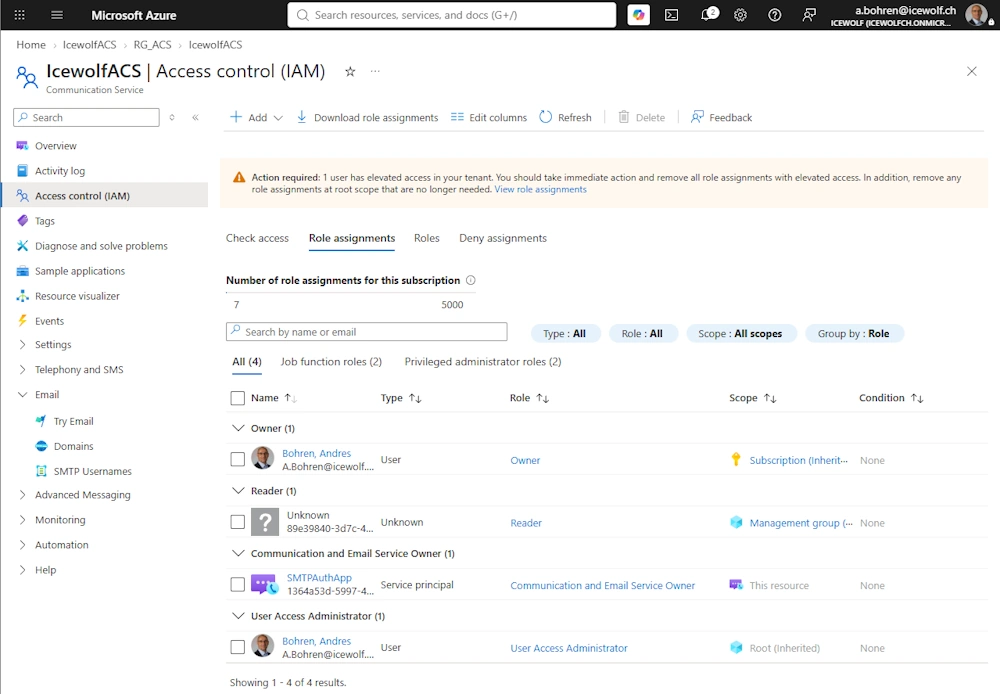The width and height of the screenshot is (1000, 694).
Task: Select the Unknown Reader assignment checkbox
Action: tap(237, 522)
